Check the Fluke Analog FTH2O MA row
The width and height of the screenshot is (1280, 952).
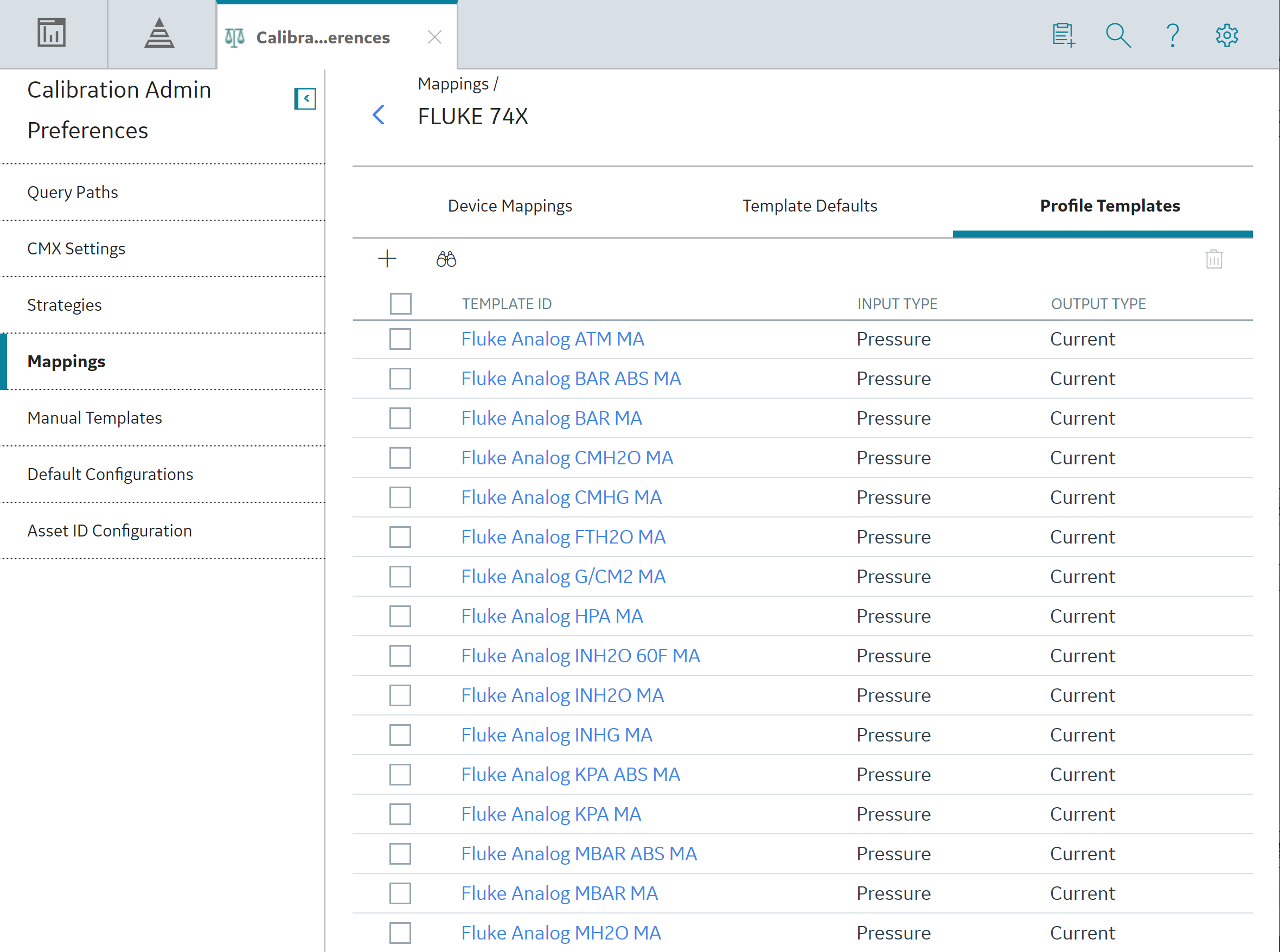click(x=400, y=537)
